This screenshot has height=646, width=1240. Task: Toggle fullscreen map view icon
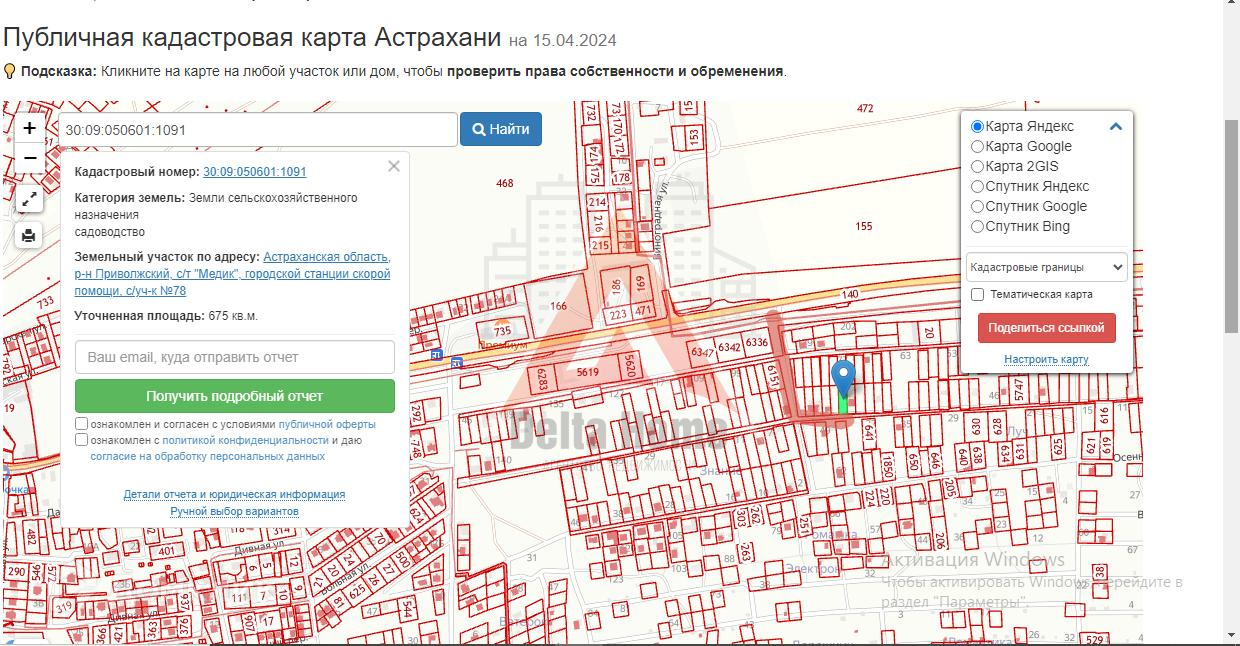(x=29, y=199)
